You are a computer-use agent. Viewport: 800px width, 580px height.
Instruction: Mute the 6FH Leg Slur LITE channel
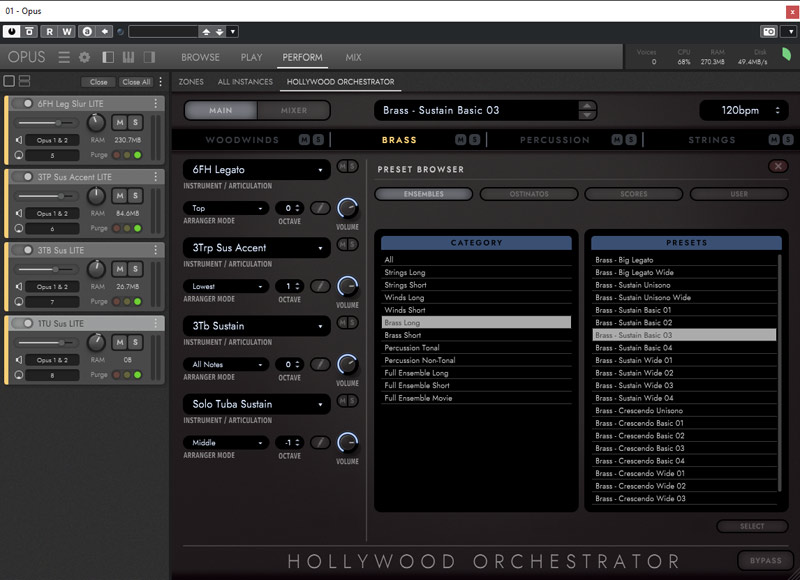point(120,124)
